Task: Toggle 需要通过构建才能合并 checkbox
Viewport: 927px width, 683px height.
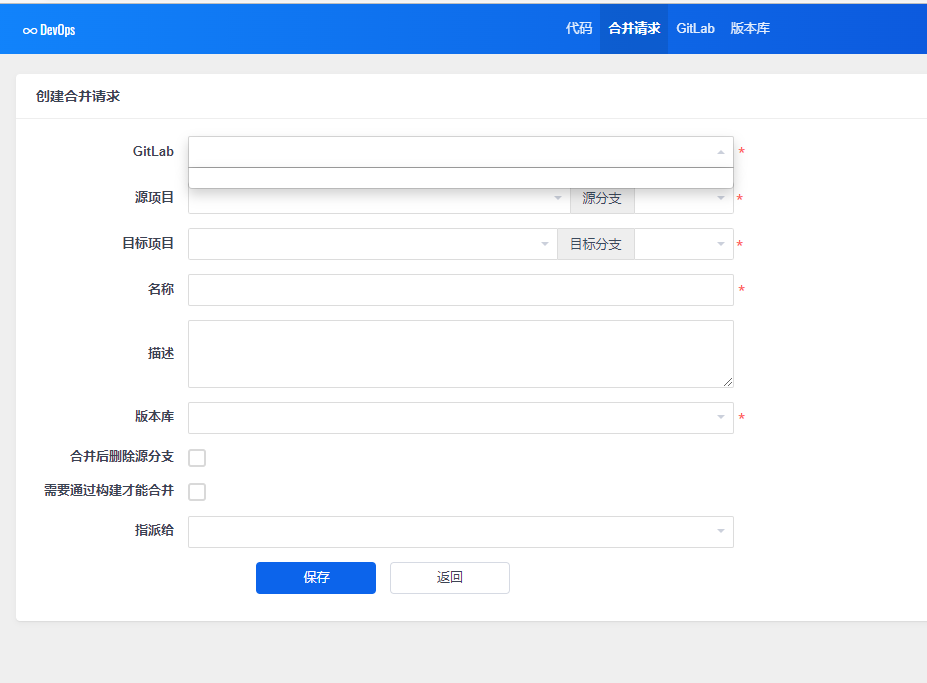Action: [x=197, y=492]
